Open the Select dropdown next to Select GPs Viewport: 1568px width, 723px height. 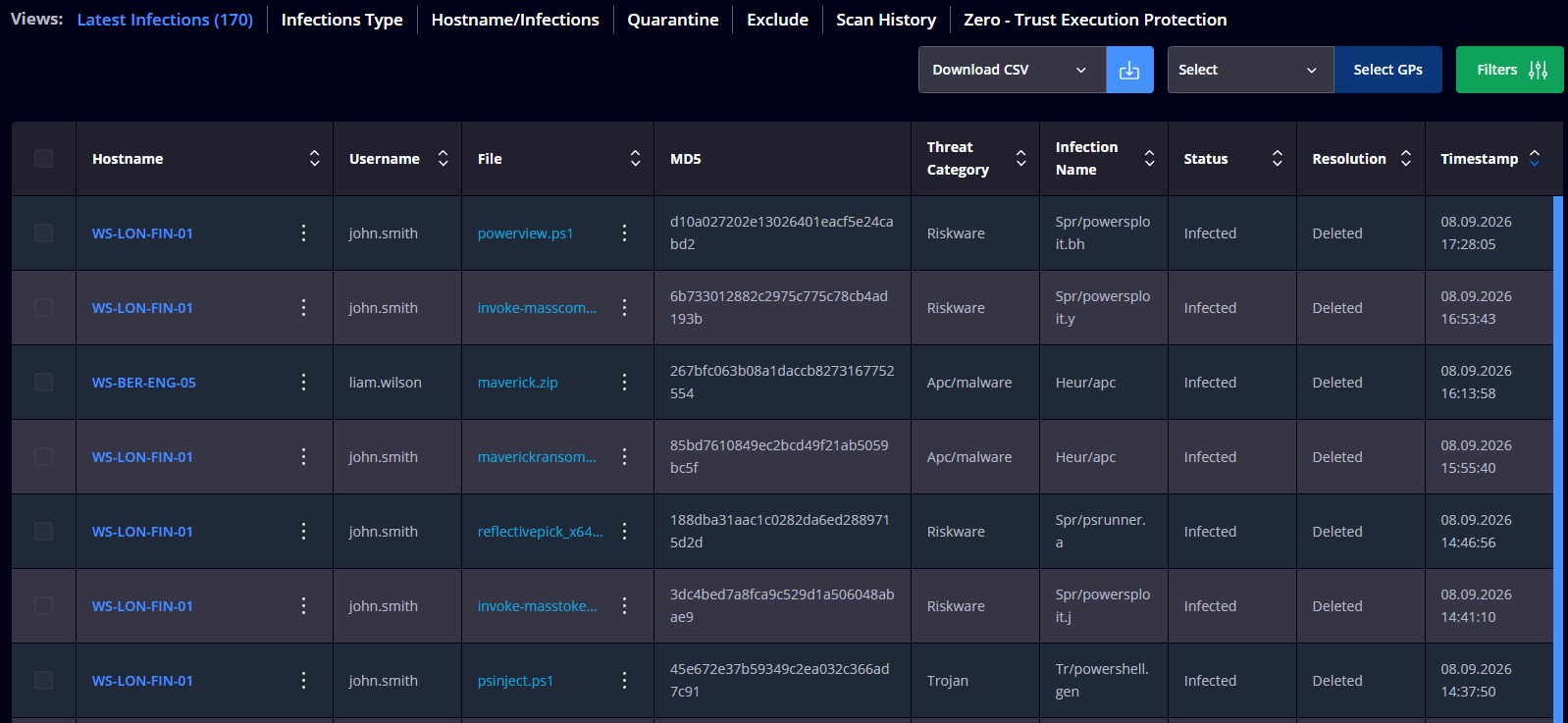[1250, 70]
